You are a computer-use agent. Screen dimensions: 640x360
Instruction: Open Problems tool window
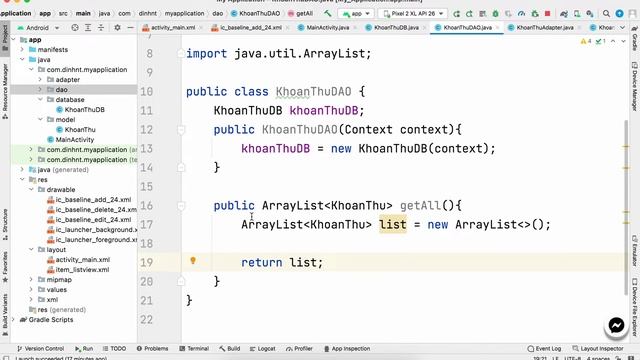[x=152, y=349]
